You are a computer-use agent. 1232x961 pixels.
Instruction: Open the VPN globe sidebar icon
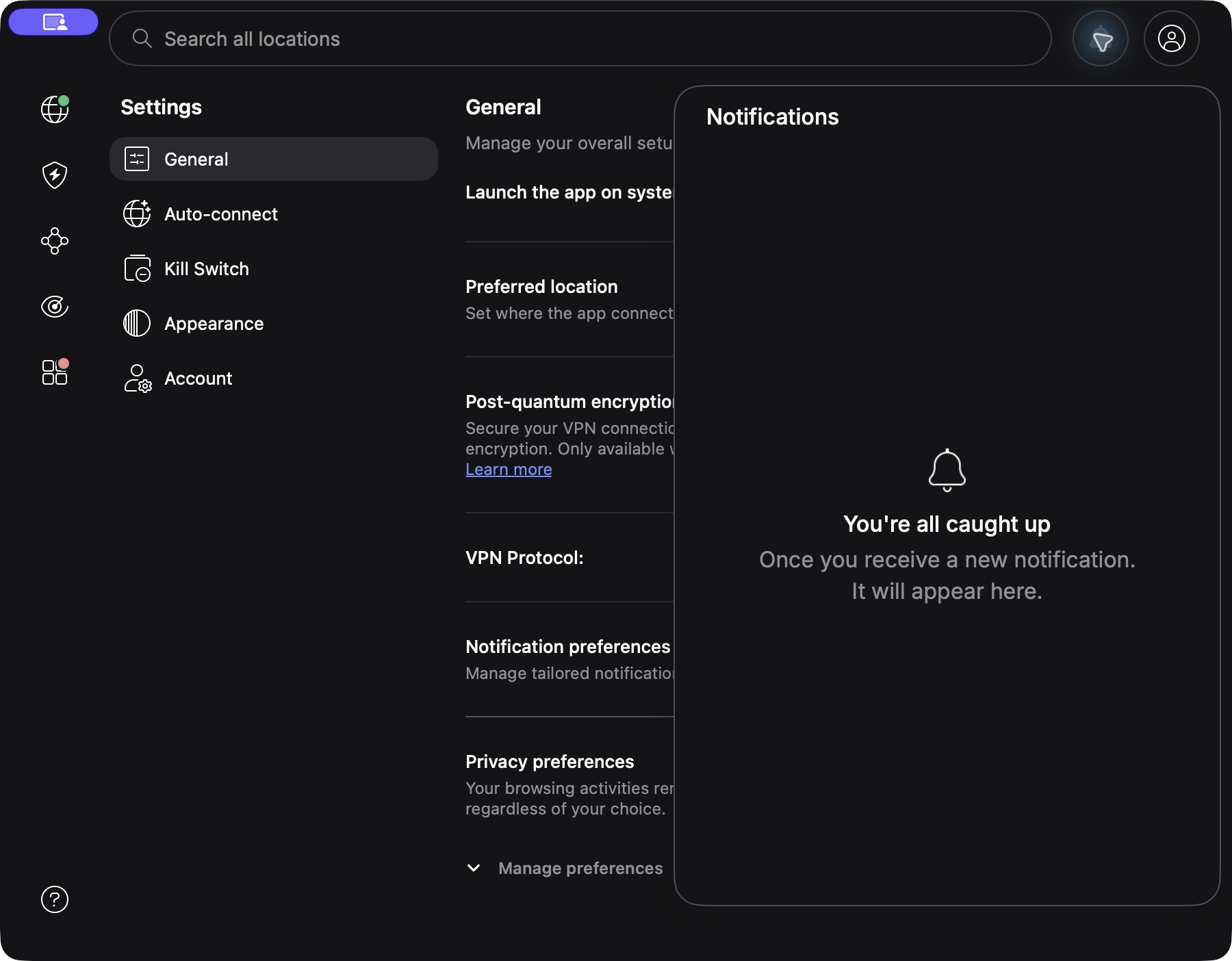pyautogui.click(x=55, y=110)
